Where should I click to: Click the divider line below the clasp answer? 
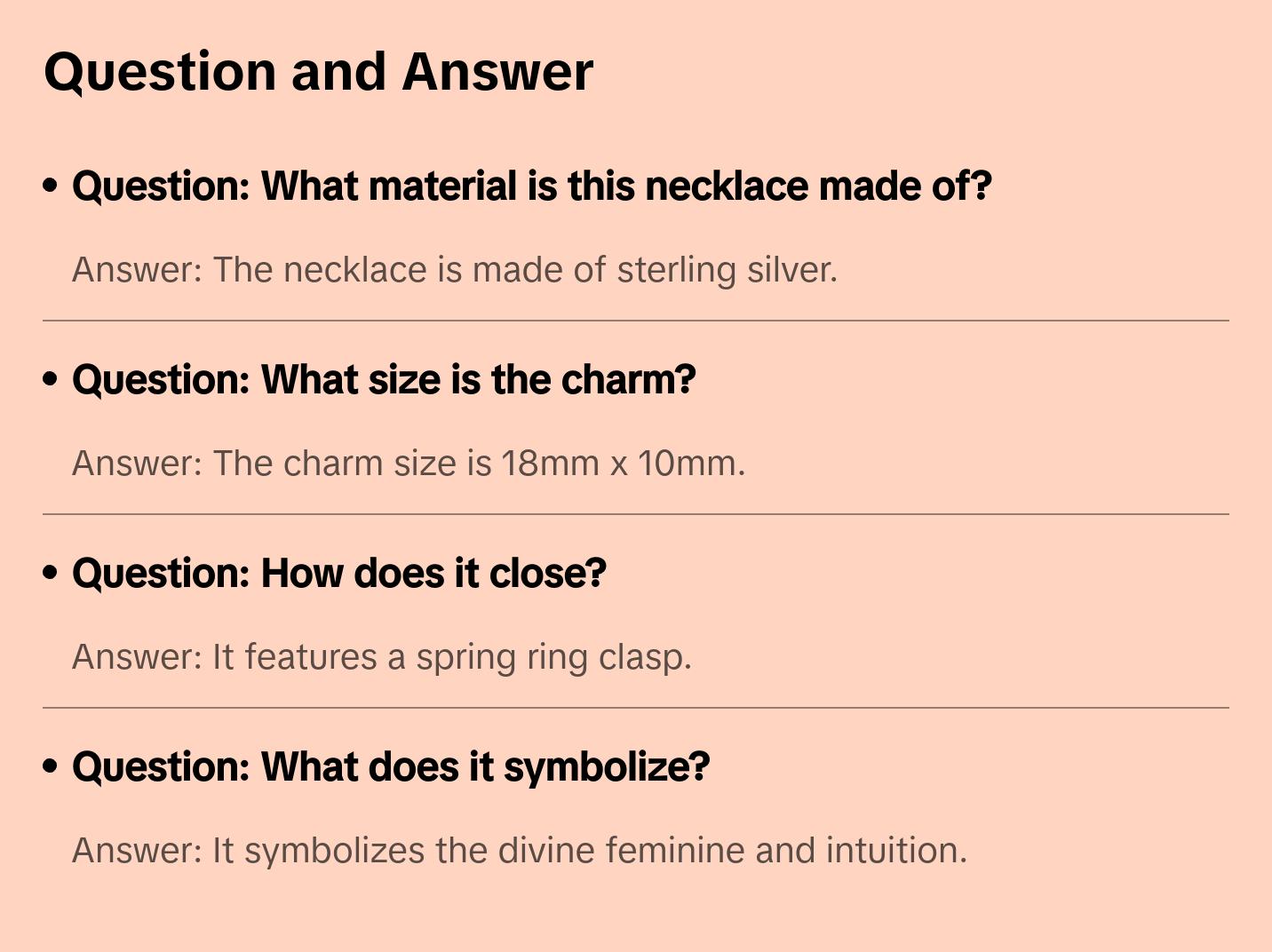point(636,708)
